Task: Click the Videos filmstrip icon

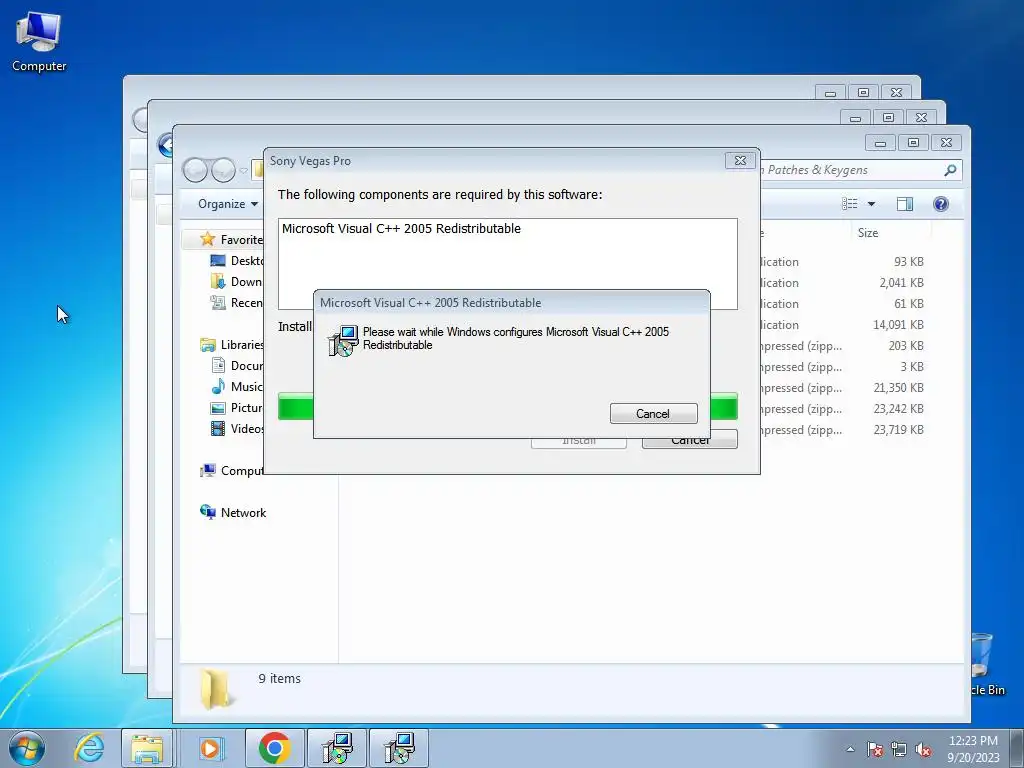Action: tap(218, 428)
